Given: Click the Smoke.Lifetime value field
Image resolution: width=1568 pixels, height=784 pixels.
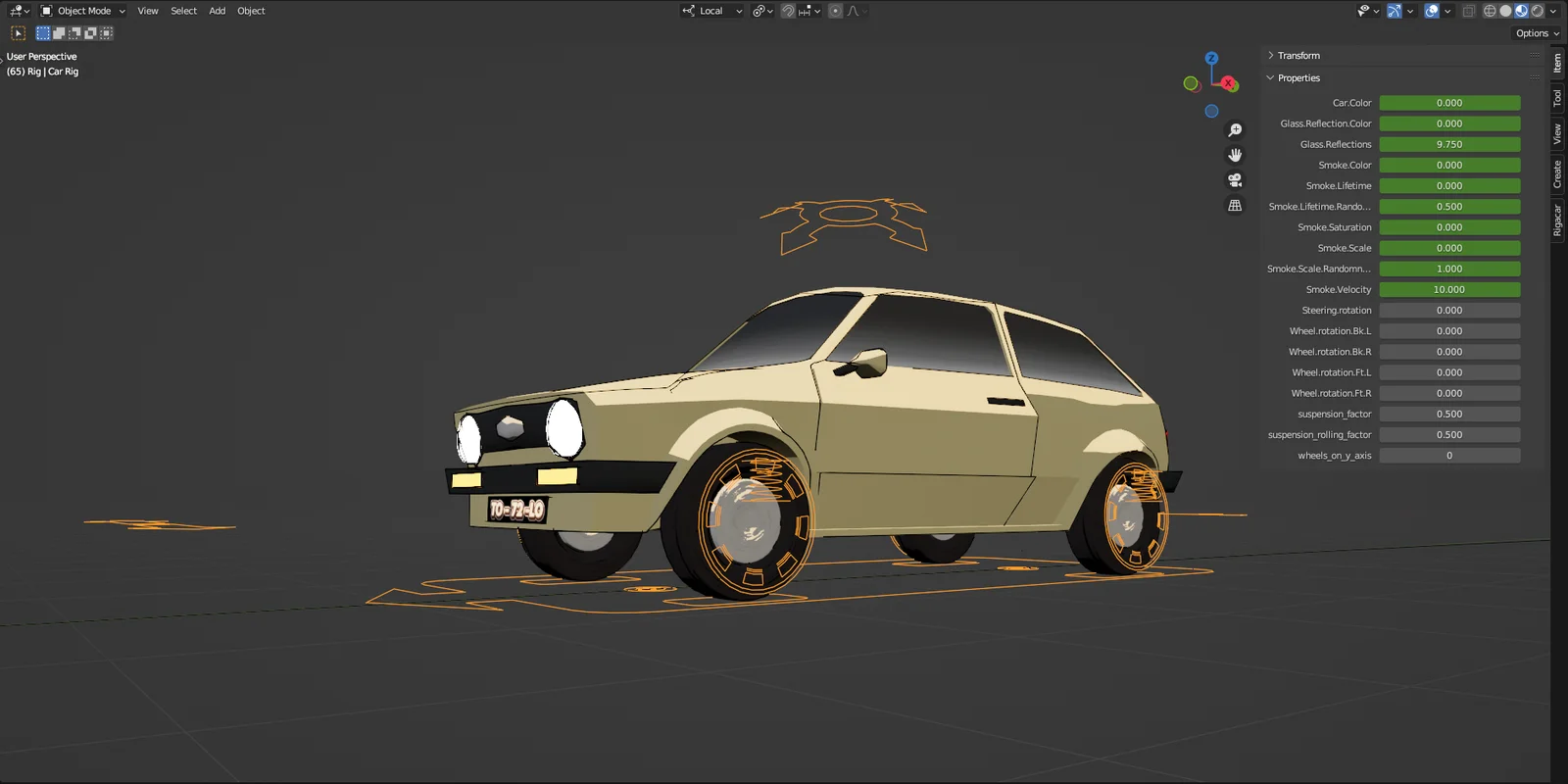Looking at the screenshot, I should tap(1449, 186).
